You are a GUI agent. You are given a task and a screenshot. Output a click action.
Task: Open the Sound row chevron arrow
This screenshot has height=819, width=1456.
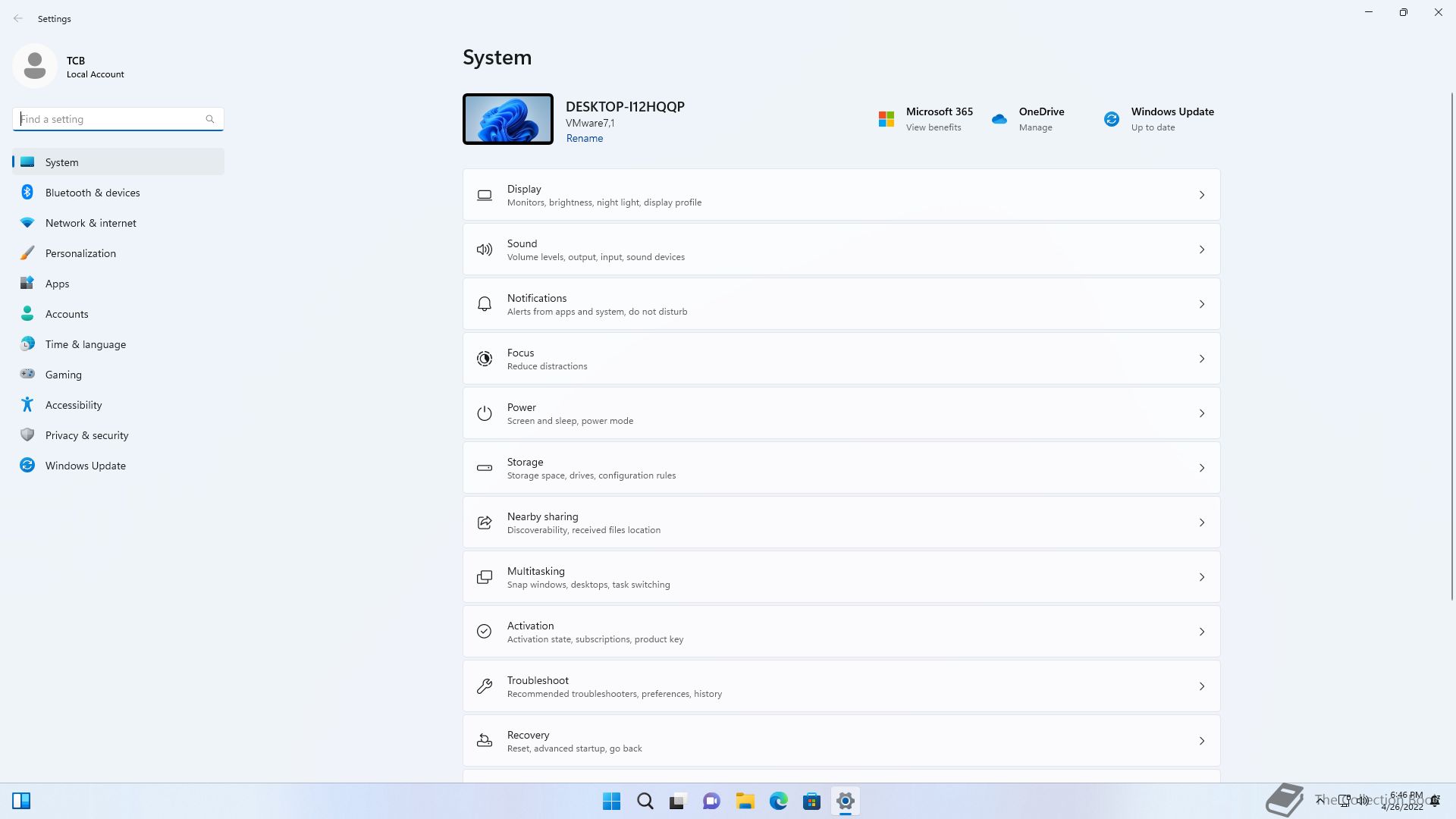click(x=1201, y=249)
